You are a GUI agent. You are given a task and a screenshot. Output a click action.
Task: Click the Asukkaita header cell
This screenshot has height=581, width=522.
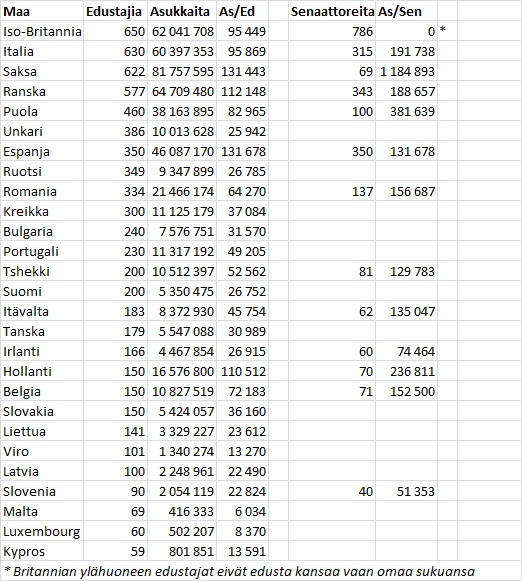[x=182, y=11]
